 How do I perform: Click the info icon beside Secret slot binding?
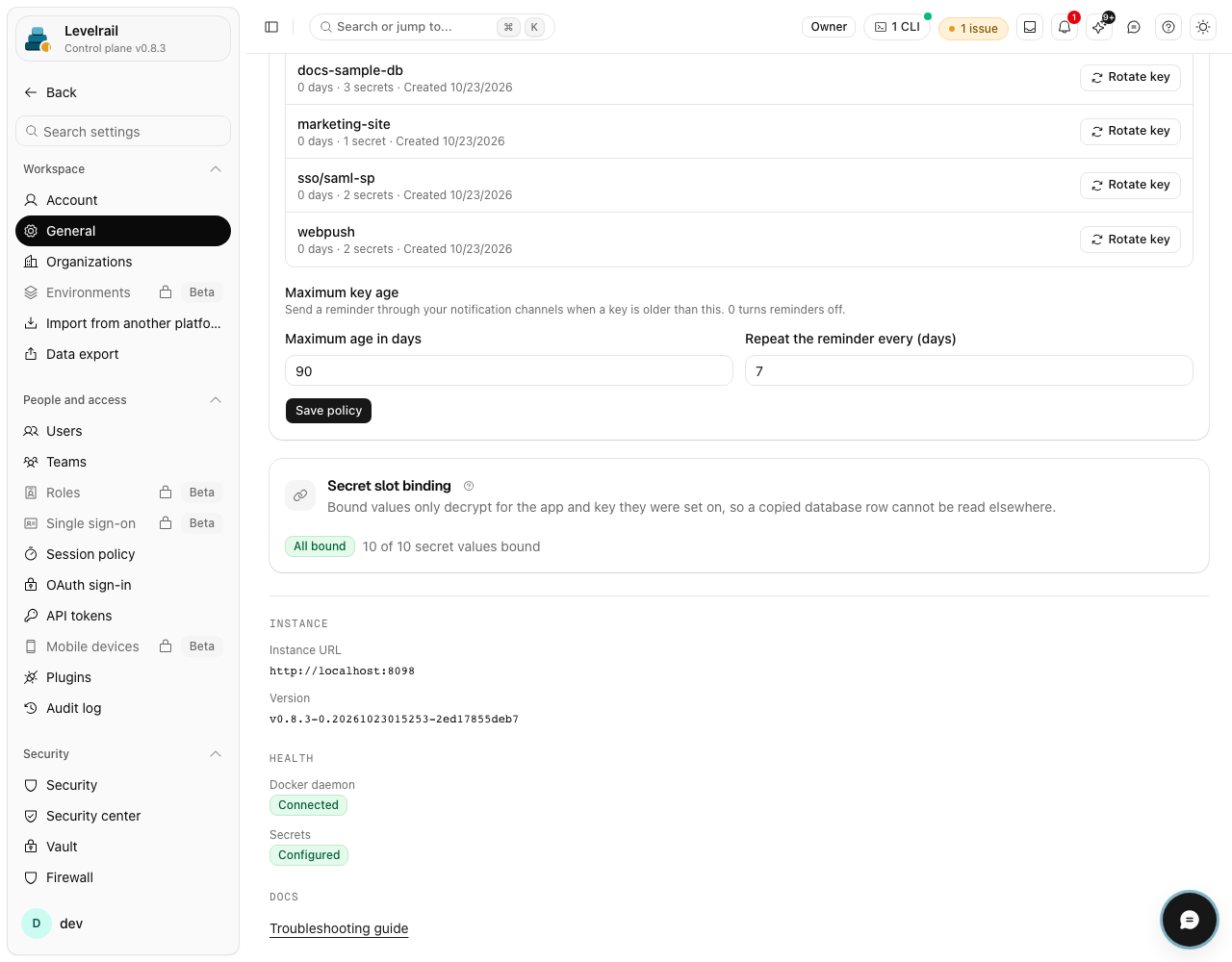(x=469, y=486)
